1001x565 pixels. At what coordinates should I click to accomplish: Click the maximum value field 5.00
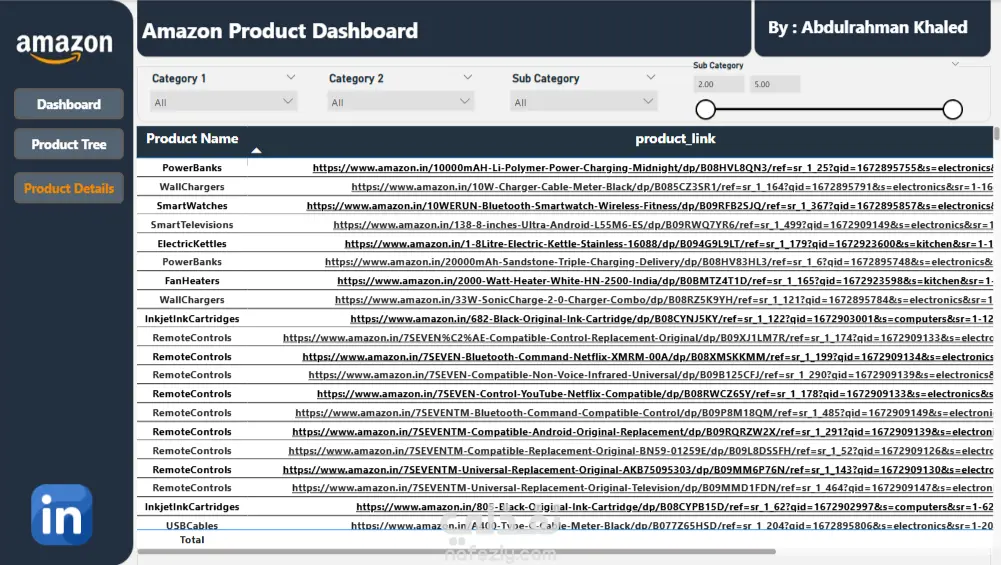click(x=774, y=84)
